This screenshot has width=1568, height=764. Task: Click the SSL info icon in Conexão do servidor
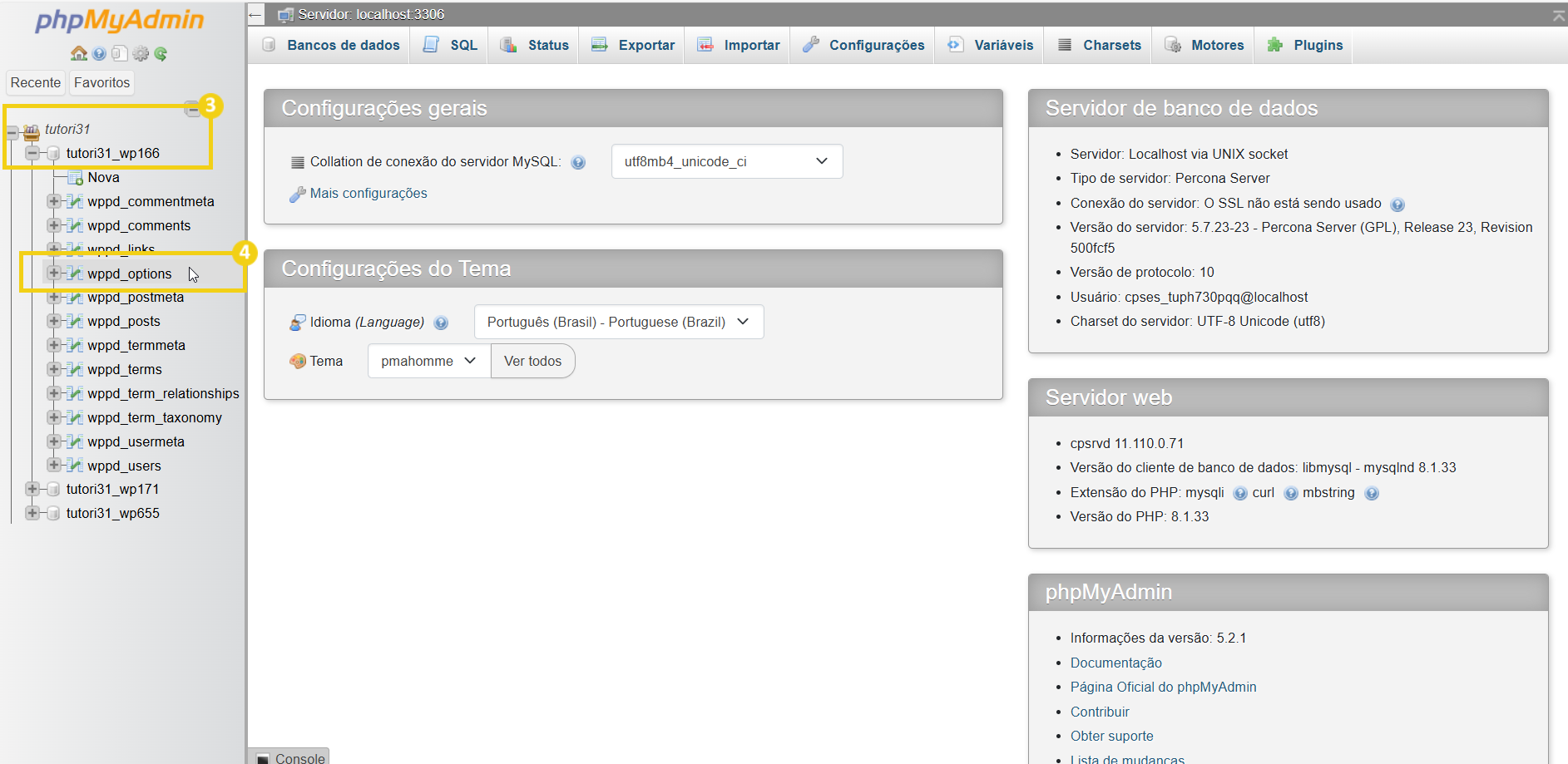pos(1397,205)
